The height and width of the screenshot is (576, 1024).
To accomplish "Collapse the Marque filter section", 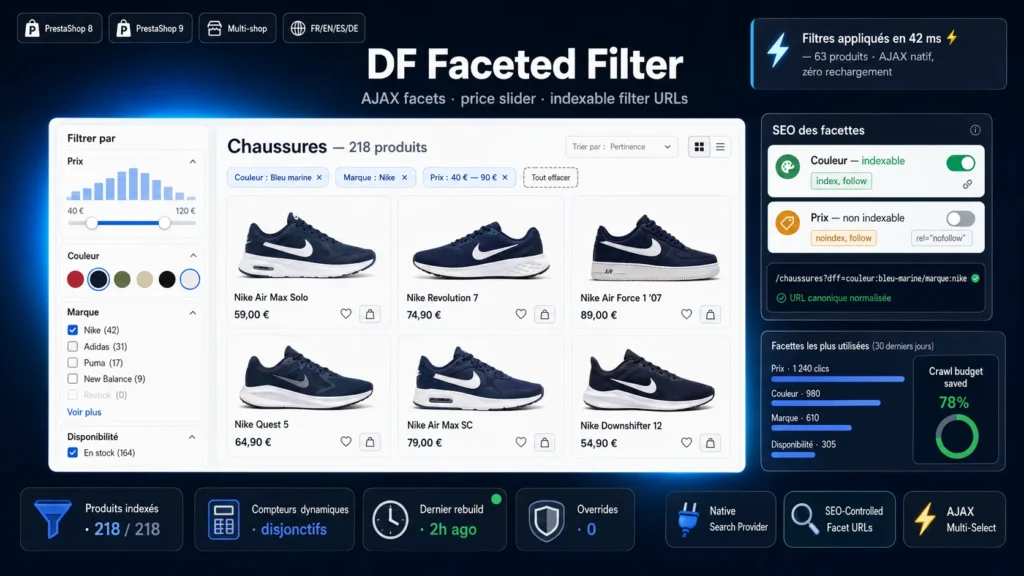I will coord(193,312).
